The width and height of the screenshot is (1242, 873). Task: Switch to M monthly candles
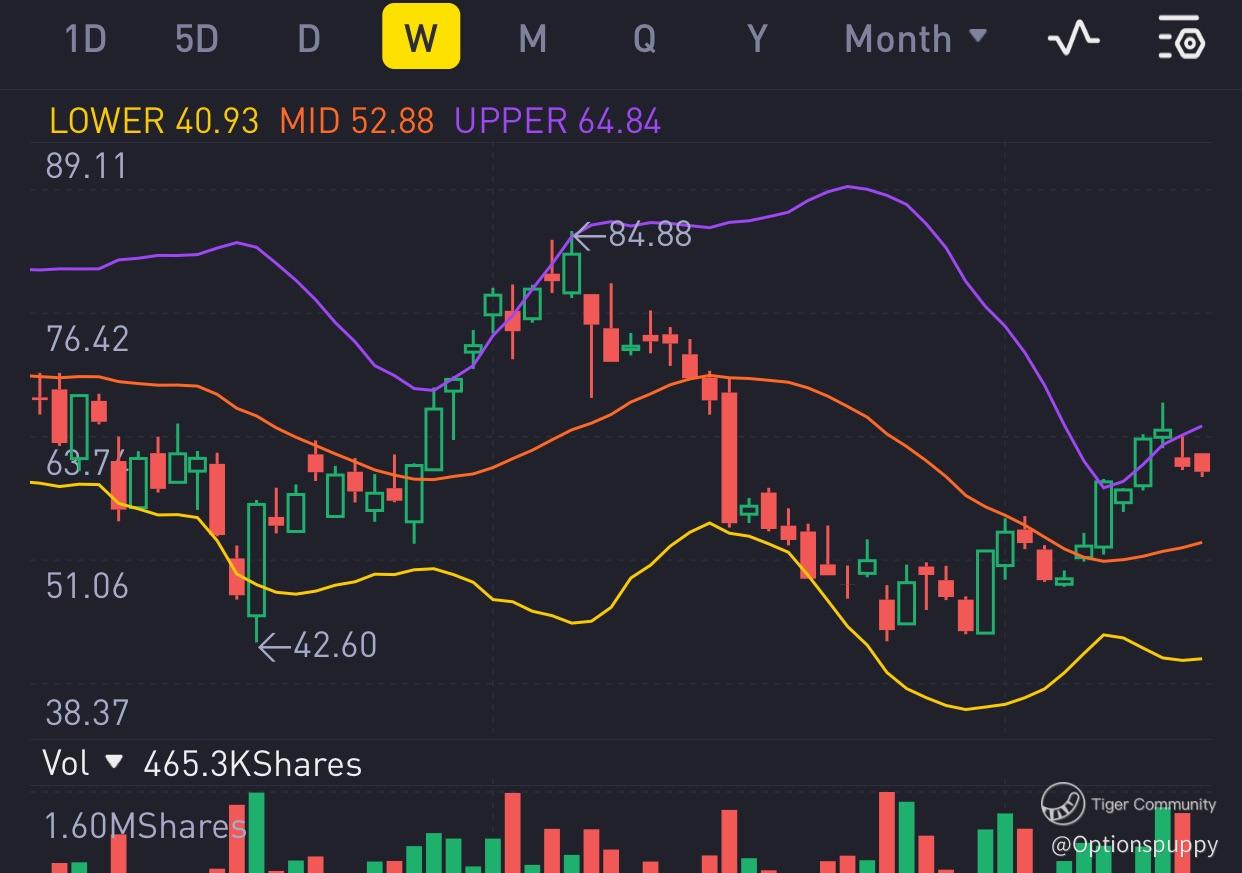point(533,39)
